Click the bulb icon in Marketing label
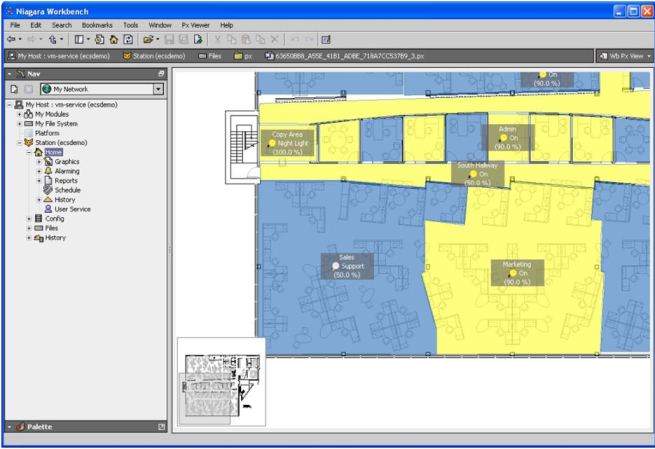The image size is (655, 449). (513, 274)
